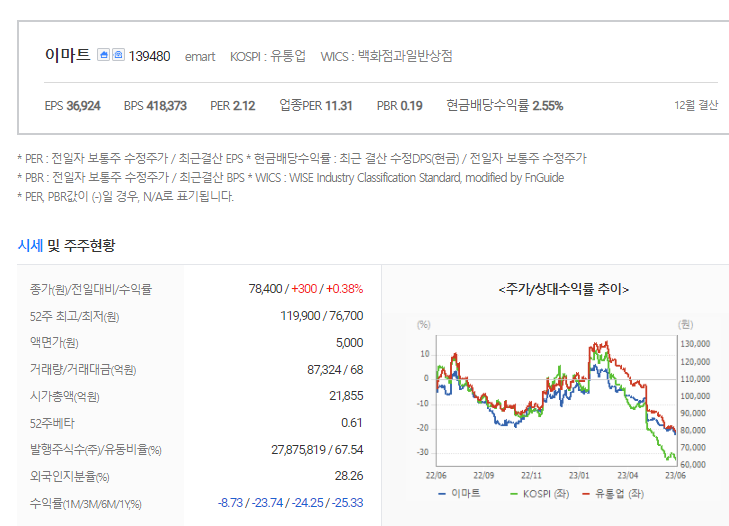Click the 수익률(1M/3M/6M/1Y,%) row label
The height and width of the screenshot is (526, 729).
(x=86, y=504)
